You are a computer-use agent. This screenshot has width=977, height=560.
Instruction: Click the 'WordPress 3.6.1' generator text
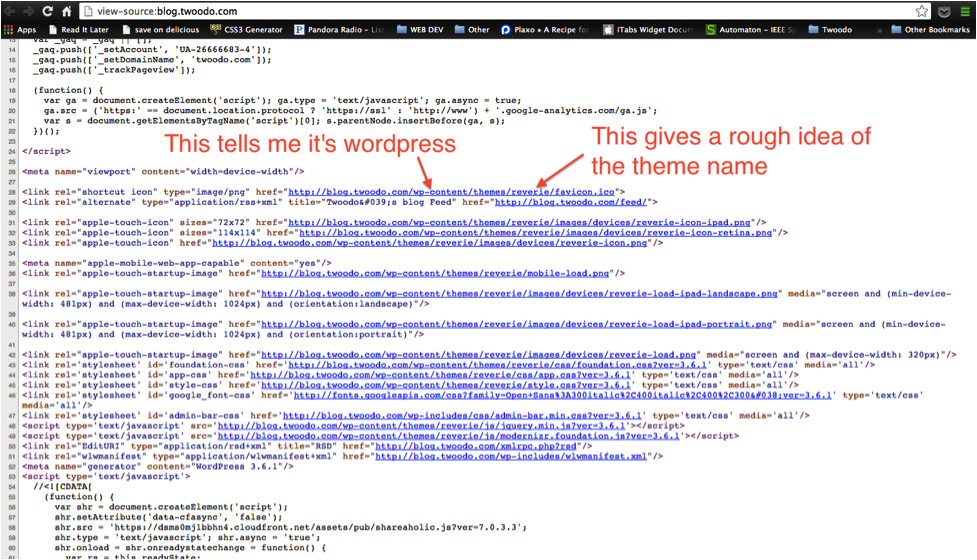click(x=238, y=467)
